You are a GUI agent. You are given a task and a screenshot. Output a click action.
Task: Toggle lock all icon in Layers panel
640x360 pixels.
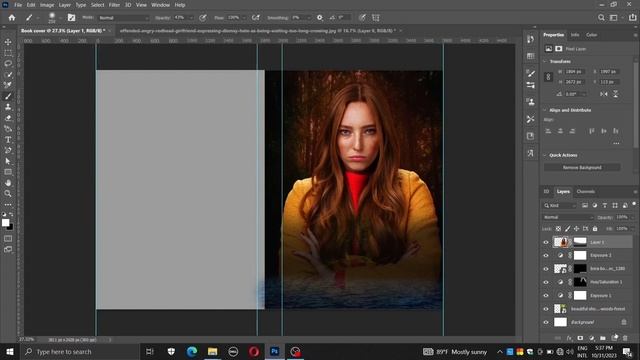tap(595, 229)
